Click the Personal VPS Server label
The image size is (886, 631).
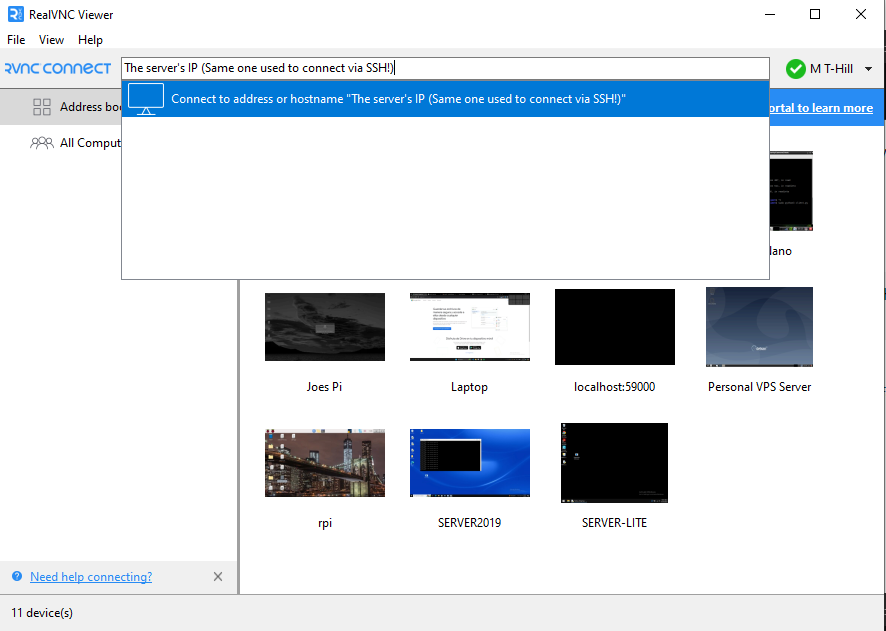(759, 387)
